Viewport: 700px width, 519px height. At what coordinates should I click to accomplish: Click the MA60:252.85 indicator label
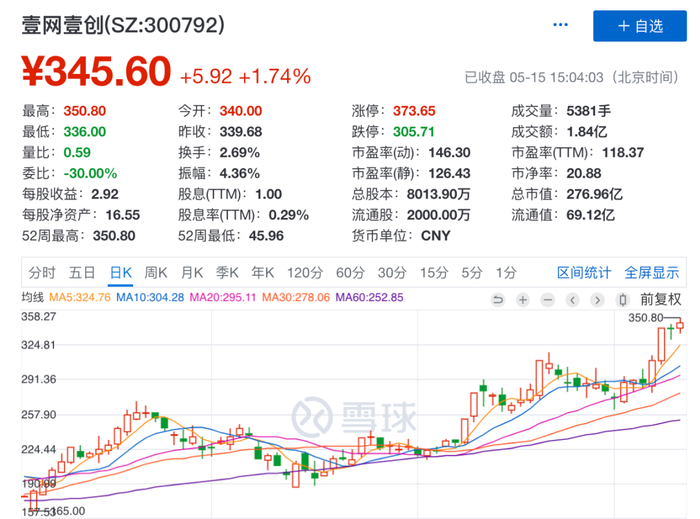tap(369, 297)
